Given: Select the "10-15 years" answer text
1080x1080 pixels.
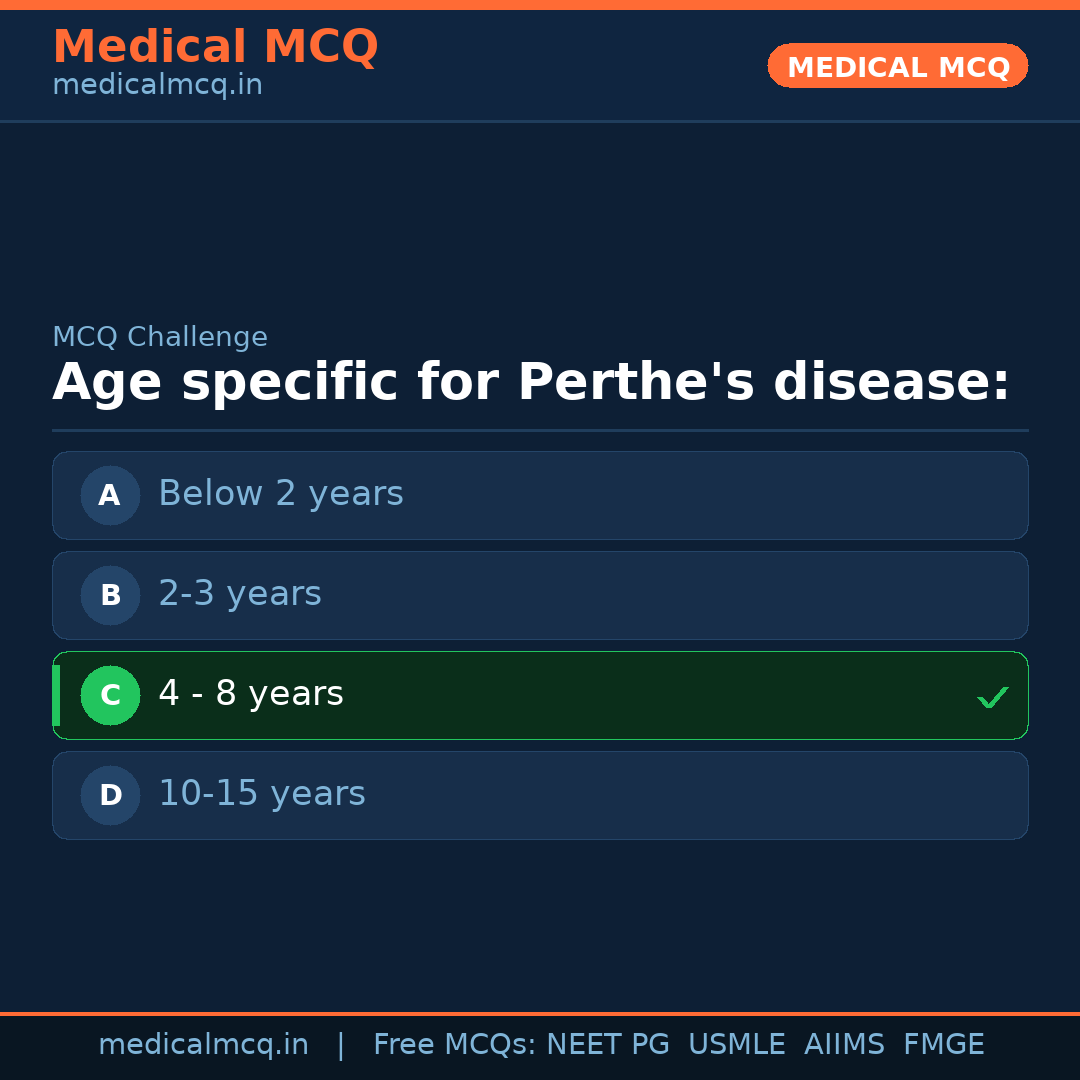Looking at the screenshot, I should click(262, 794).
